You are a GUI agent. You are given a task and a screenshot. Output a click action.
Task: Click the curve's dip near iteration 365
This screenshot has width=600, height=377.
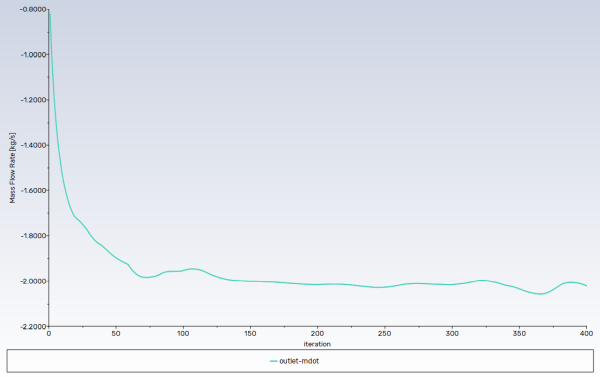pos(540,294)
